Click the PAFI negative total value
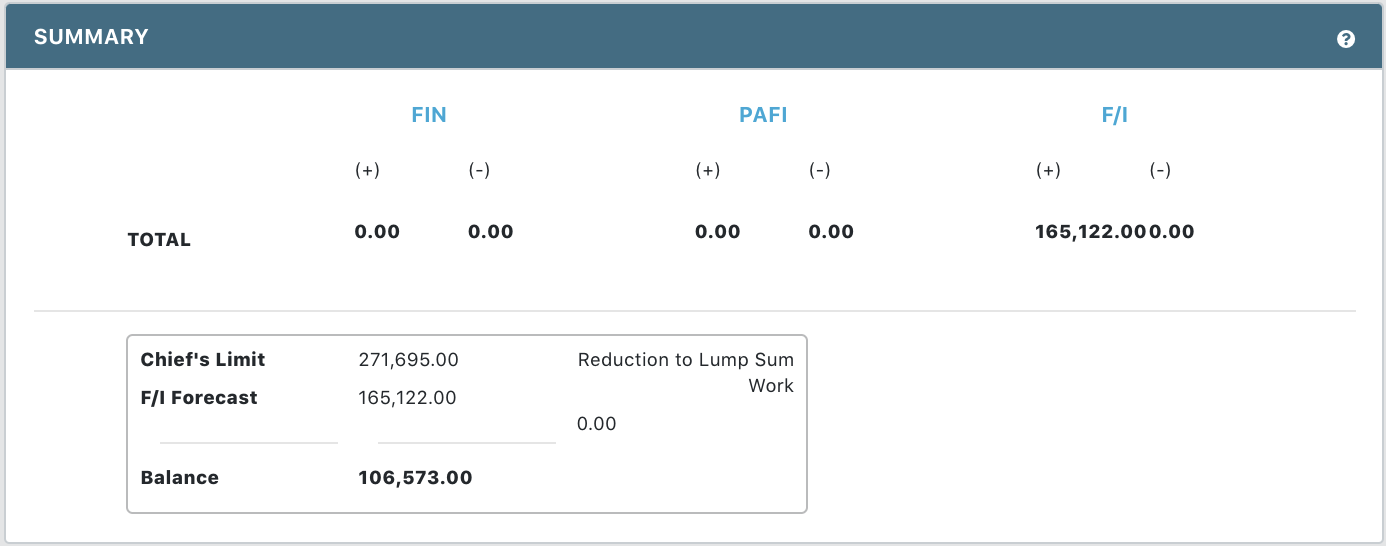1386x546 pixels. click(831, 232)
